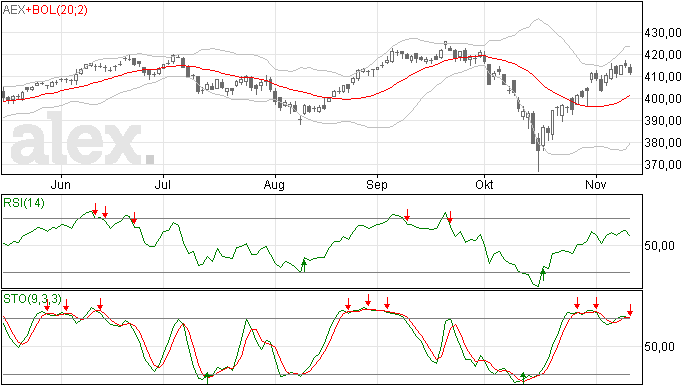Click the 50,00 level in RSI panel

[x=659, y=246]
